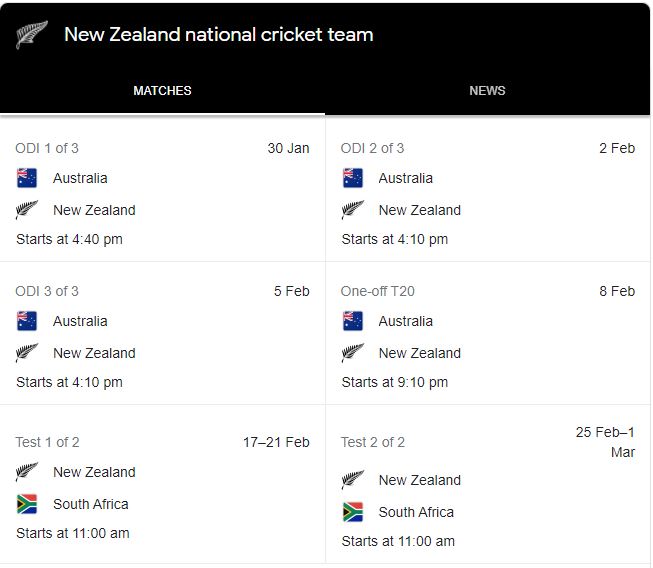Click the silver fern logo in the header

(32, 35)
